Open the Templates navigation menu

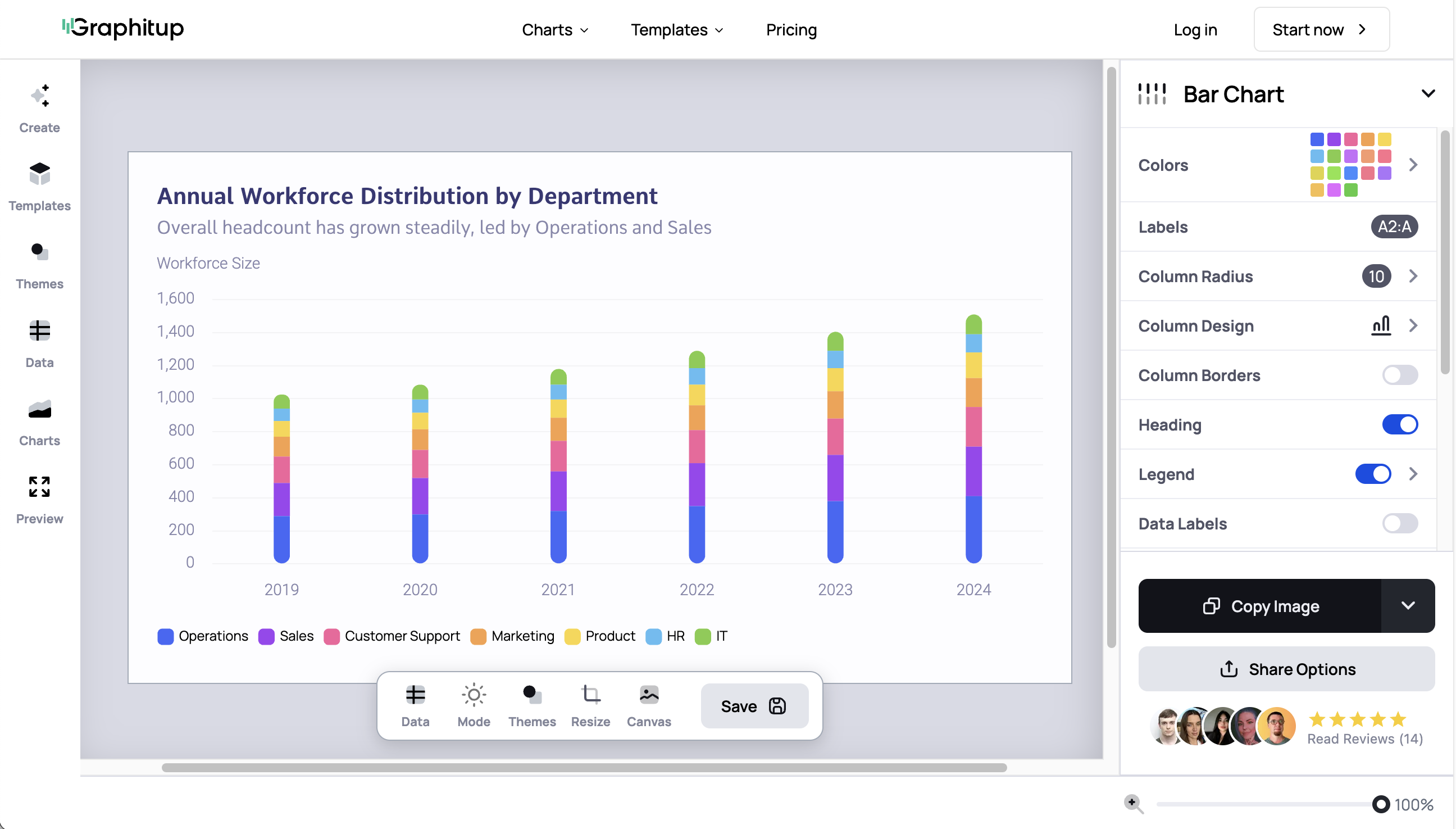(676, 30)
